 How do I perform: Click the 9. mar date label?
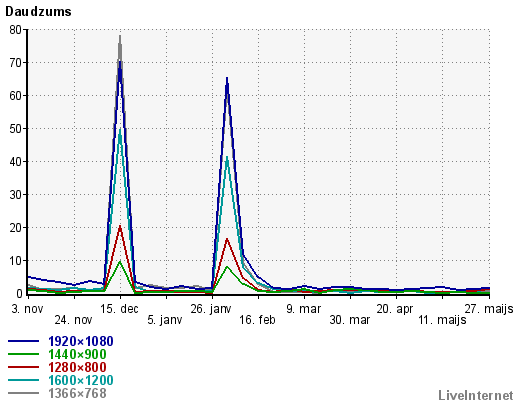coord(304,309)
